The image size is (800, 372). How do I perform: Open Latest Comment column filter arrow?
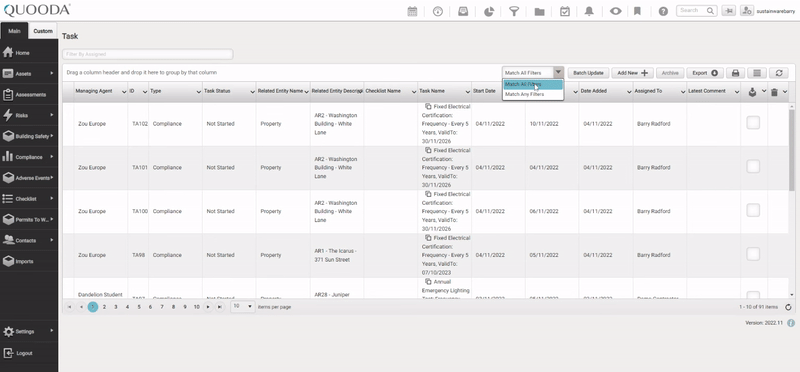click(737, 92)
